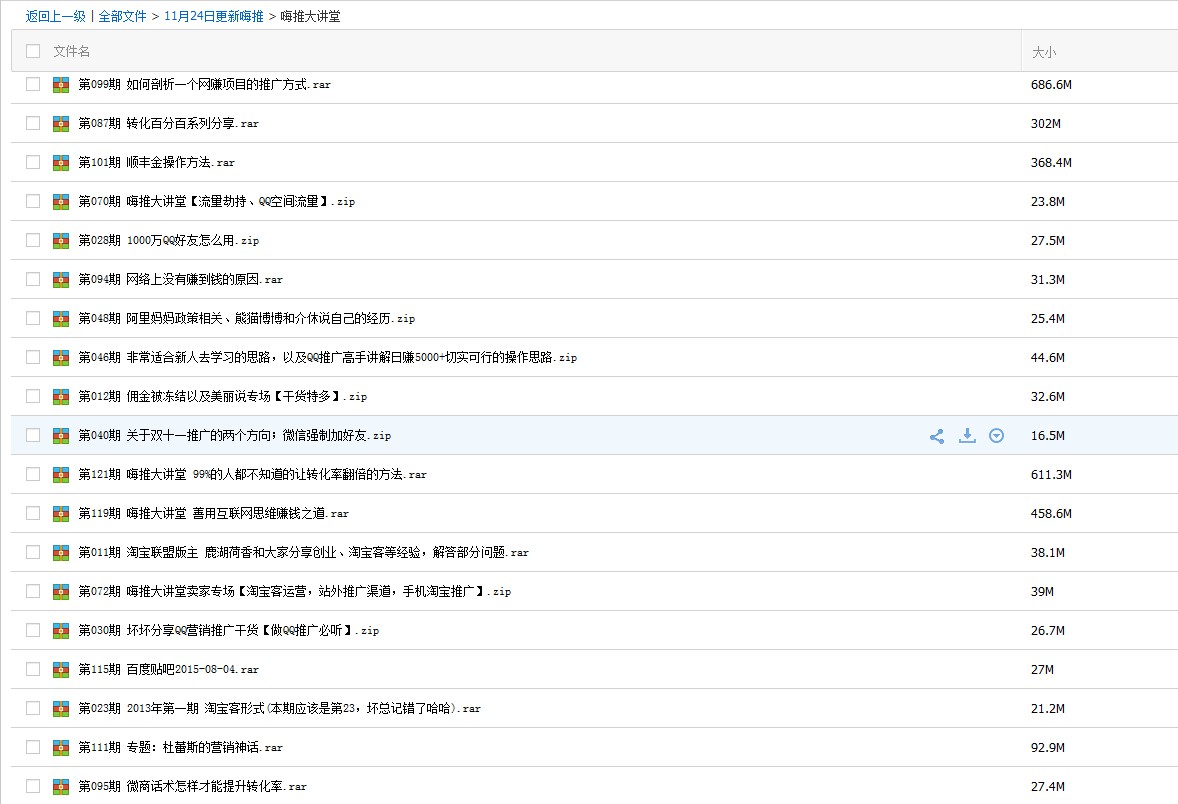
Task: Click archive icon of 第121期 file
Action: tap(61, 475)
